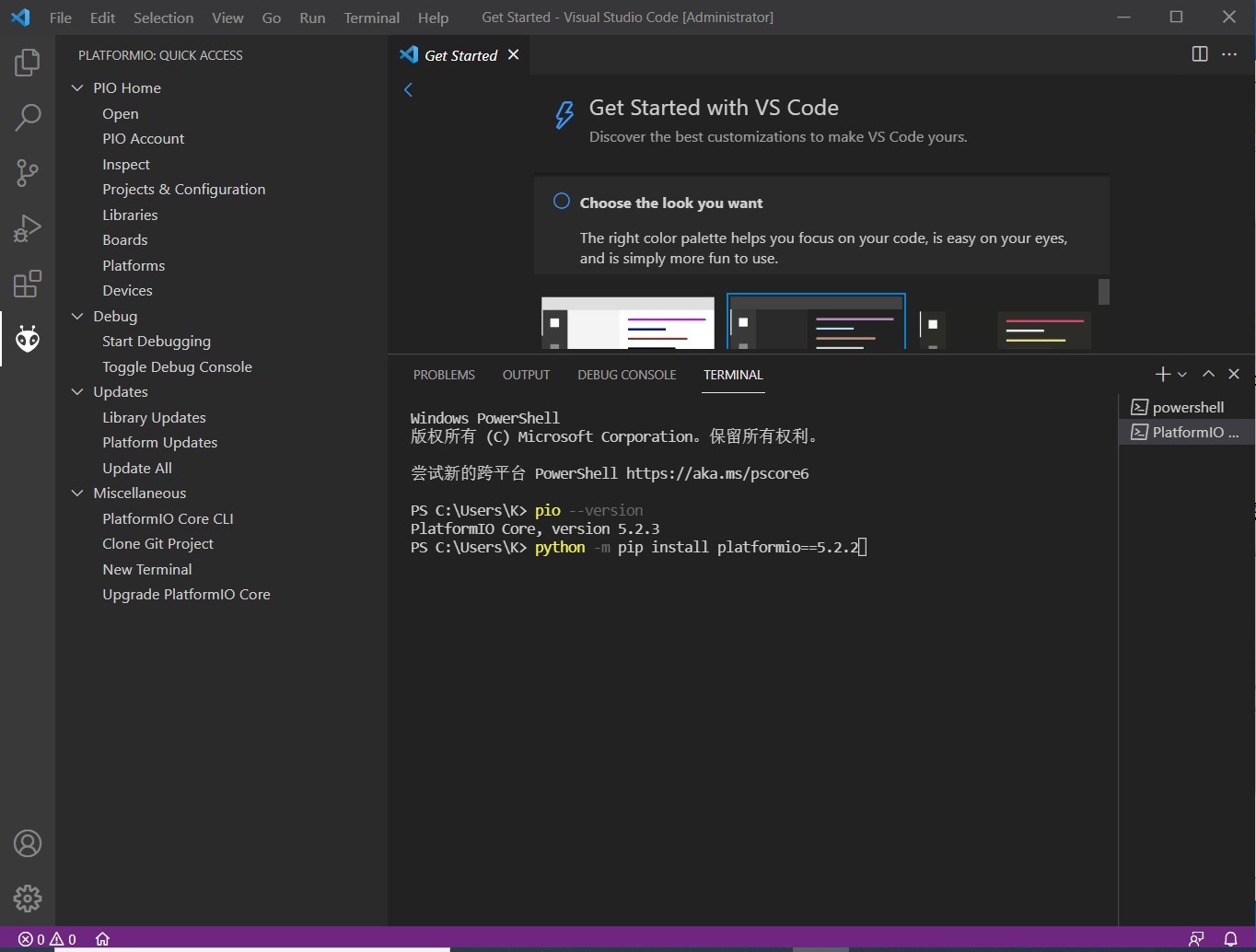This screenshot has height=952, width=1256.
Task: Open the Edit menu
Action: (102, 17)
